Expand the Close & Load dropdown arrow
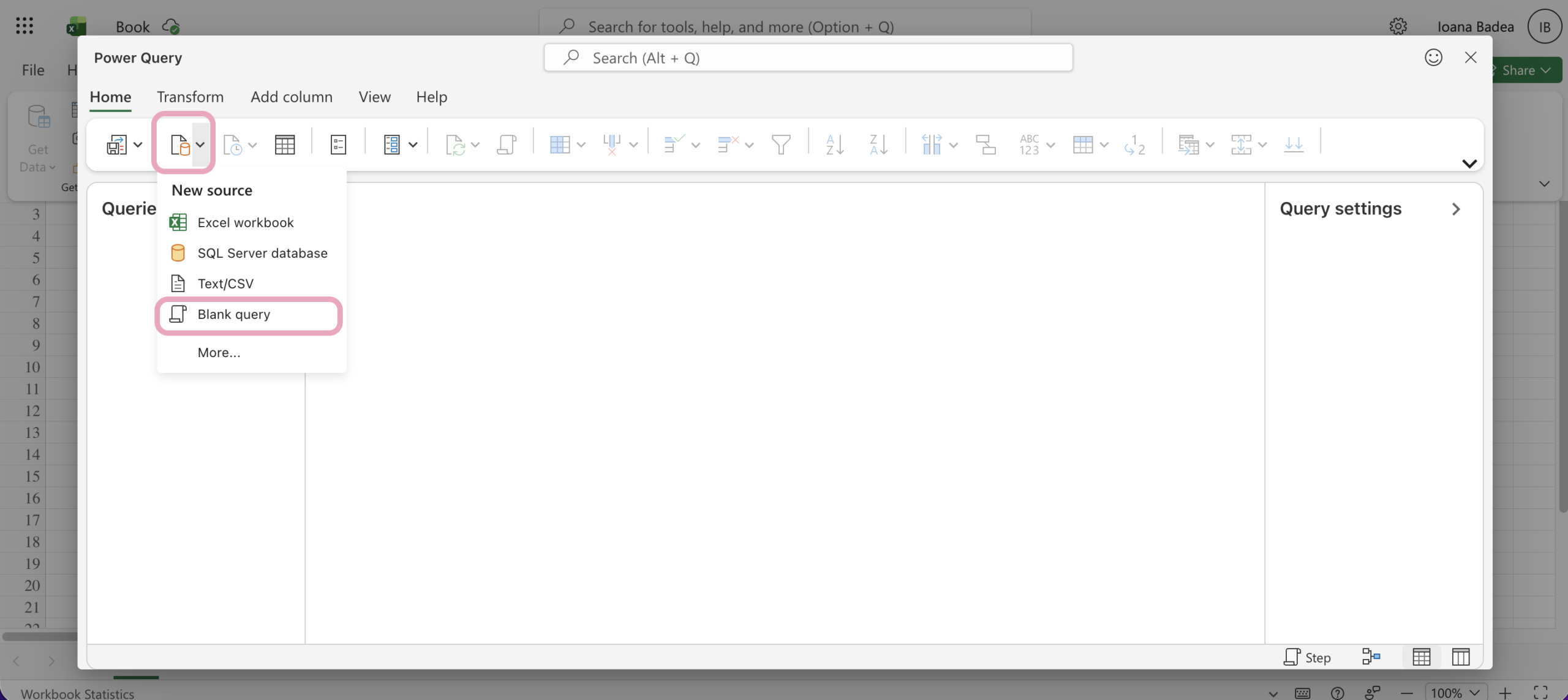 point(138,145)
